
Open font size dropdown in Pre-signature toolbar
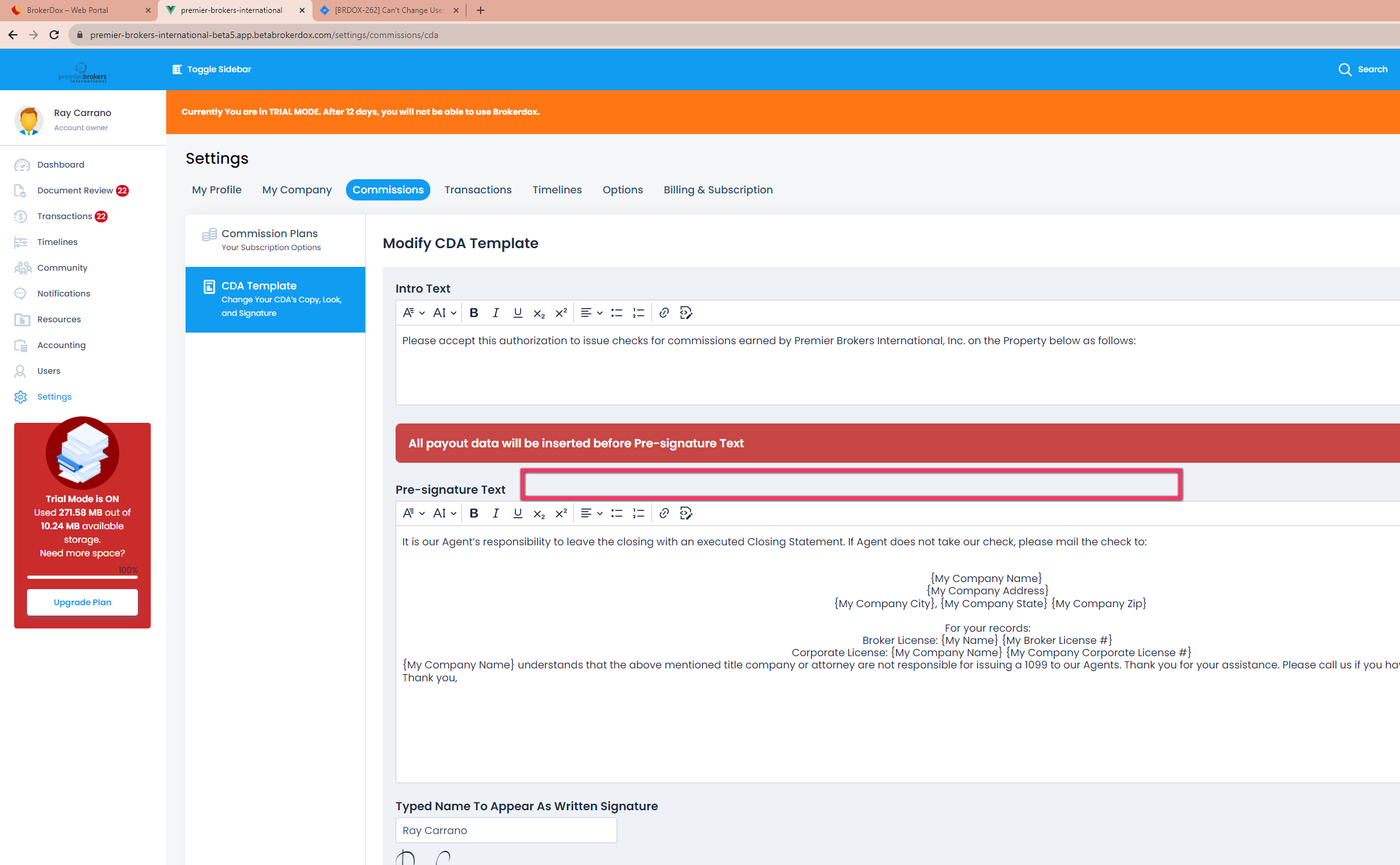tap(445, 513)
